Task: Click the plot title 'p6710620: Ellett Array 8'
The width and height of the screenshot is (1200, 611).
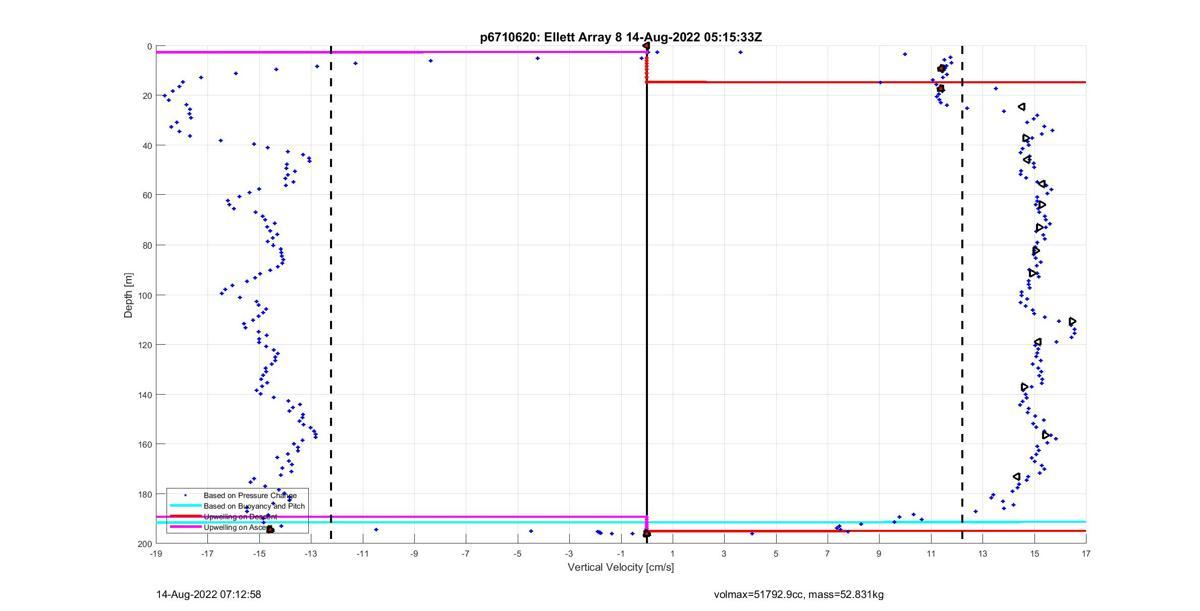Action: (551, 37)
